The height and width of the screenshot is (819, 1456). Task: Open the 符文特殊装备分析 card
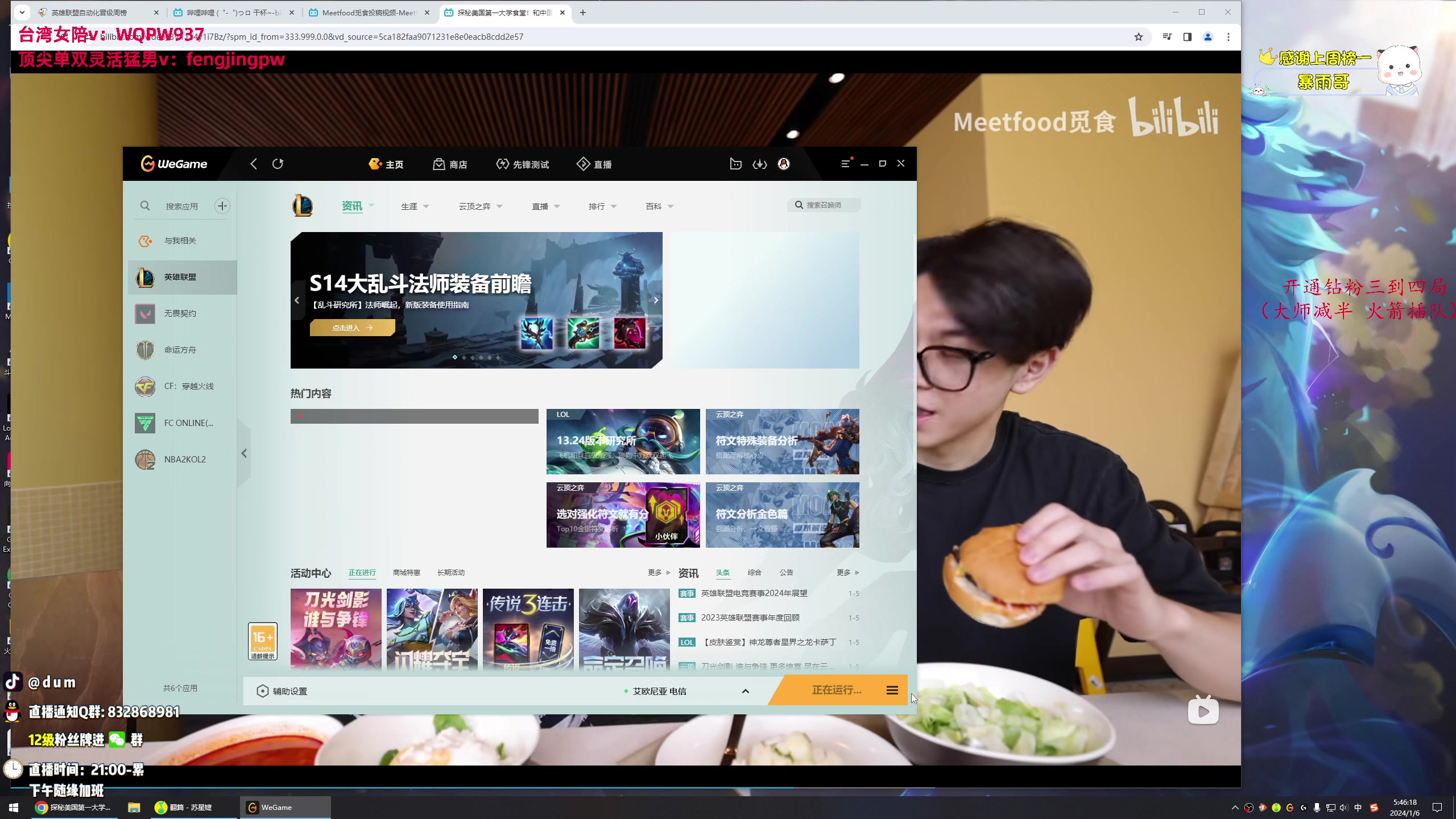tap(782, 441)
